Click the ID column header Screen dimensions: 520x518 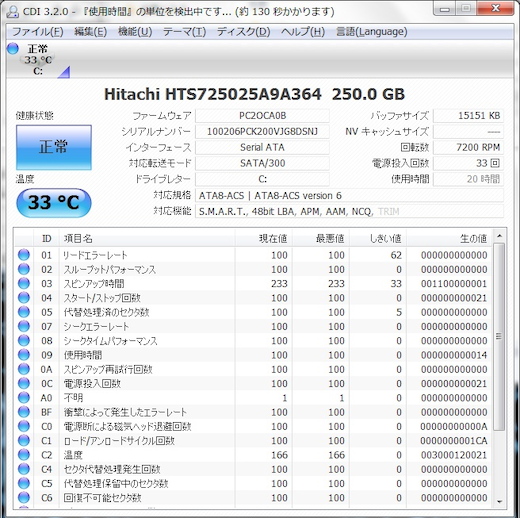tap(46, 238)
